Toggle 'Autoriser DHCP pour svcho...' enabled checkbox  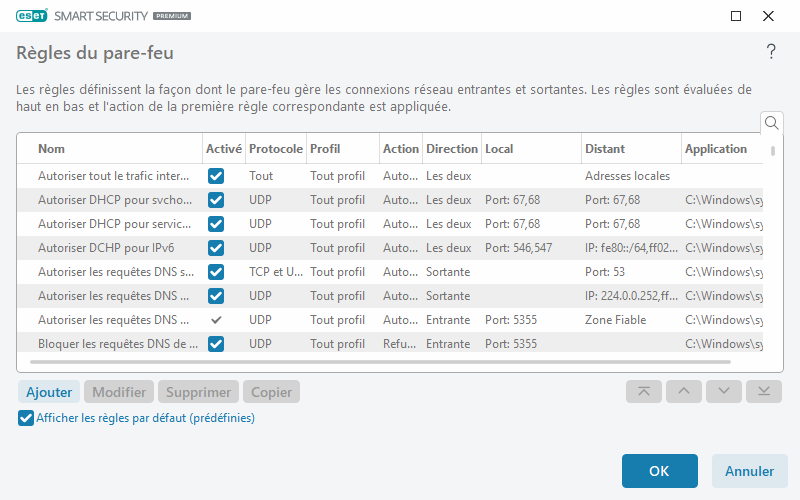pos(216,200)
